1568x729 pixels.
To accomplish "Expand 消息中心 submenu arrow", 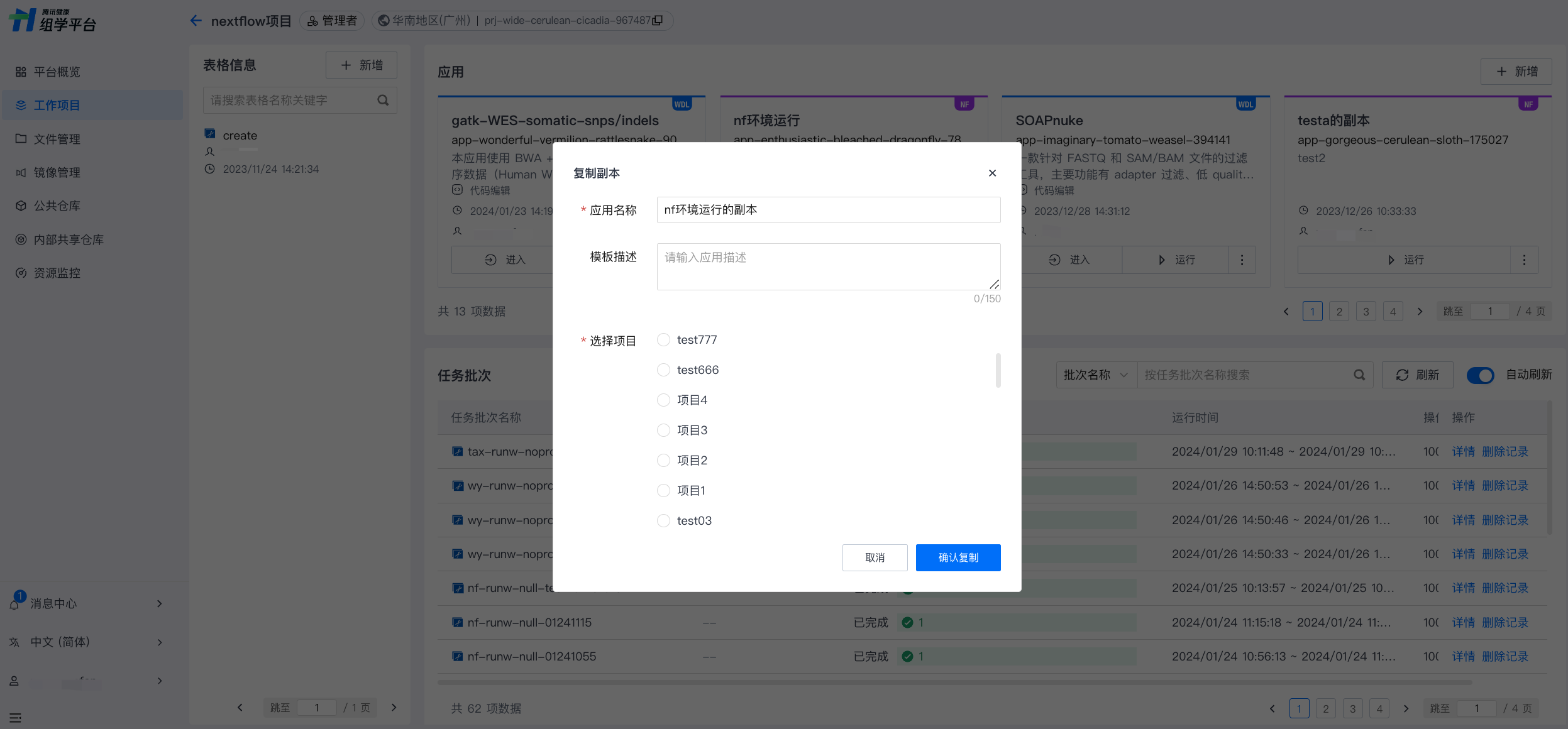I will click(160, 604).
